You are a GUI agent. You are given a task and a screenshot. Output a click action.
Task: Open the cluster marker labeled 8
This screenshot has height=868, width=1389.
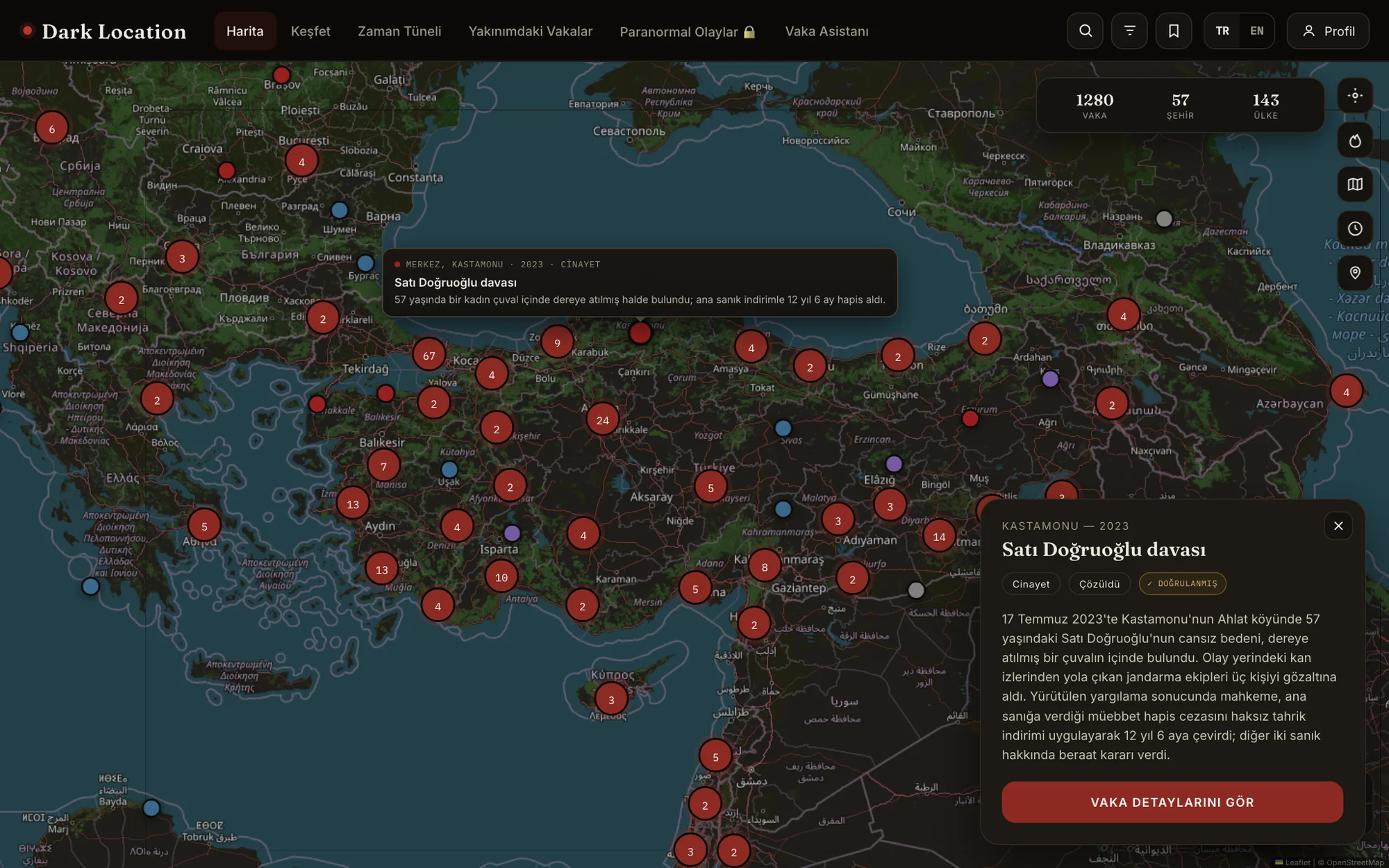(765, 567)
